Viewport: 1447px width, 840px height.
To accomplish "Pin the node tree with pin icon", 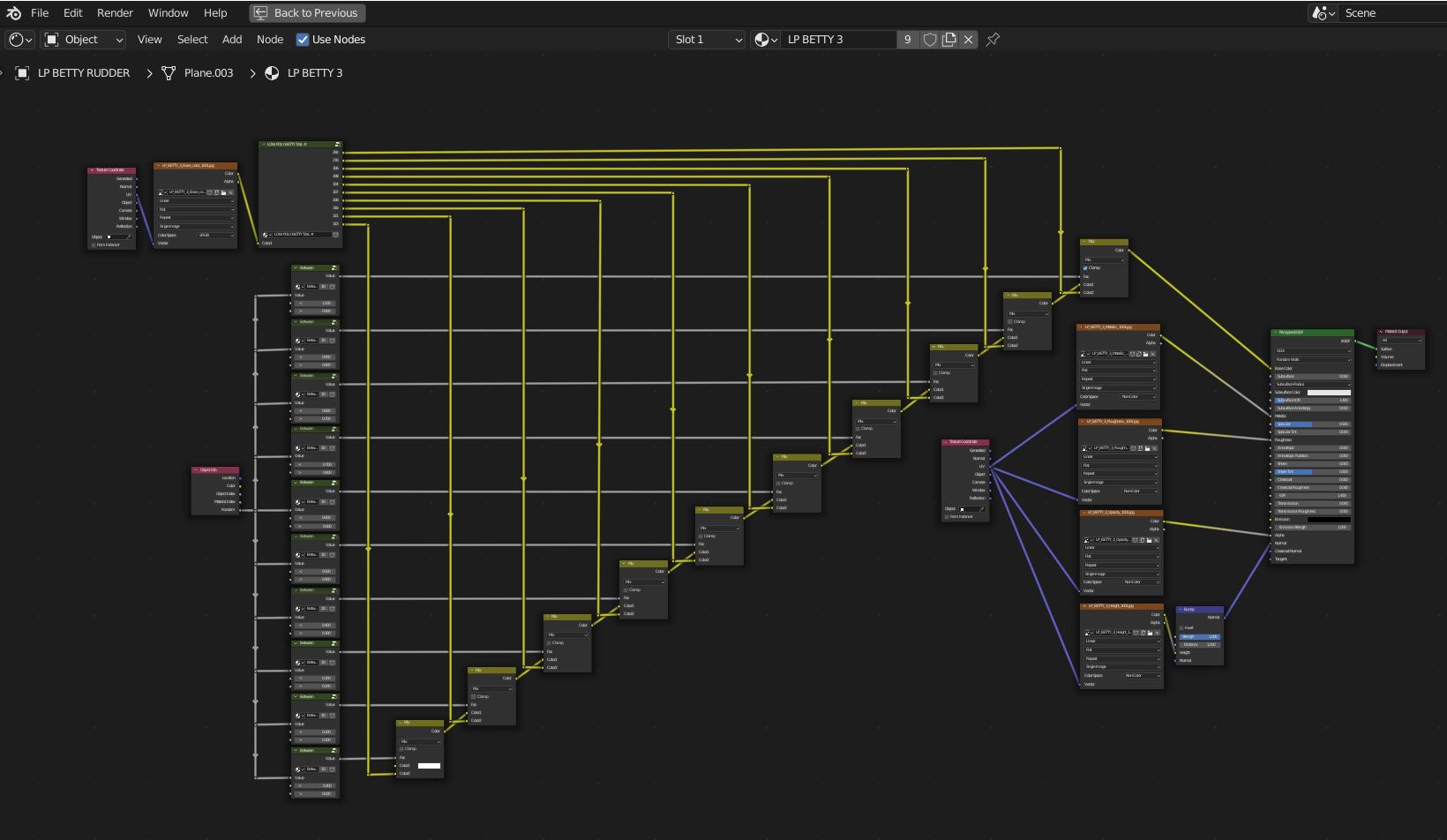I will pos(993,40).
